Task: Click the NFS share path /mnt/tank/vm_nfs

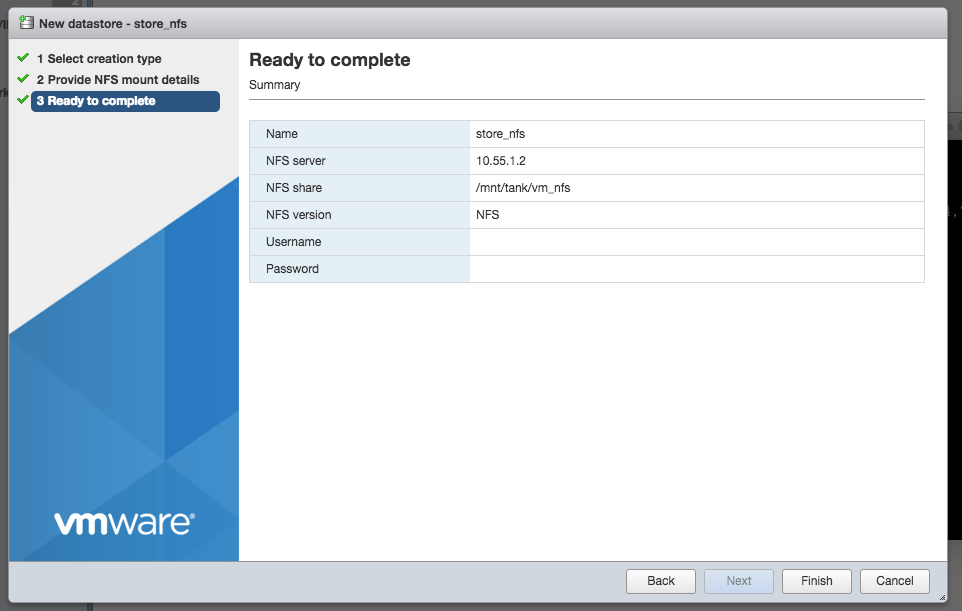Action: coord(523,188)
